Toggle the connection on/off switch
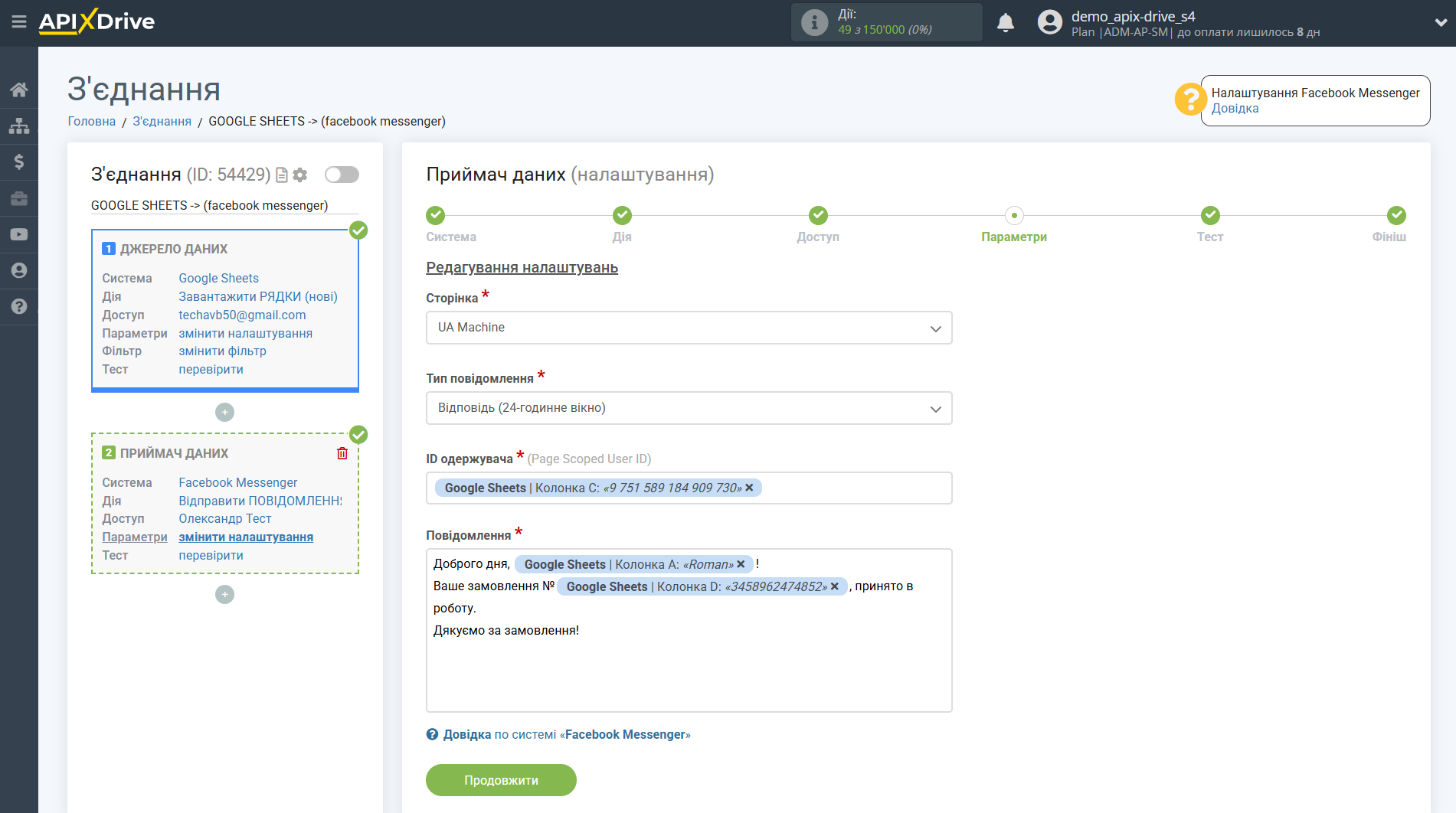Image resolution: width=1456 pixels, height=813 pixels. coord(342,175)
